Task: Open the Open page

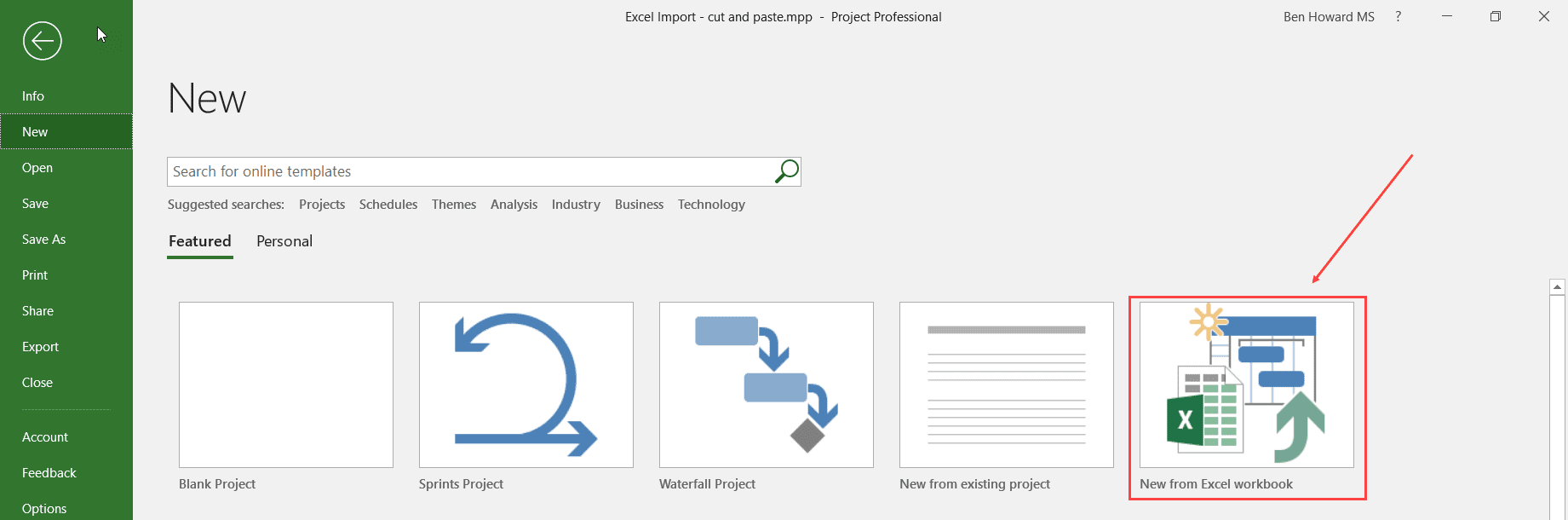Action: [66, 167]
